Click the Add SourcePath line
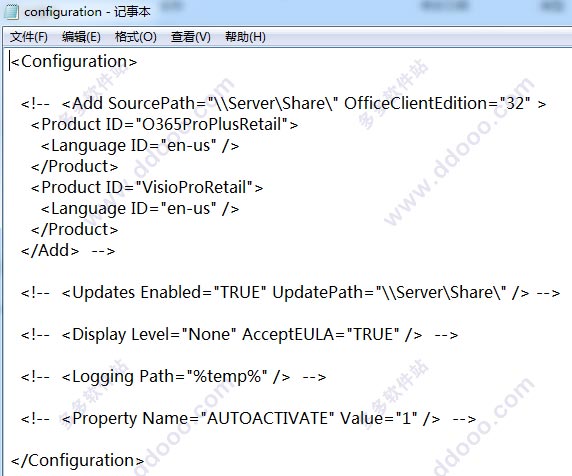572x476 pixels. [x=283, y=104]
